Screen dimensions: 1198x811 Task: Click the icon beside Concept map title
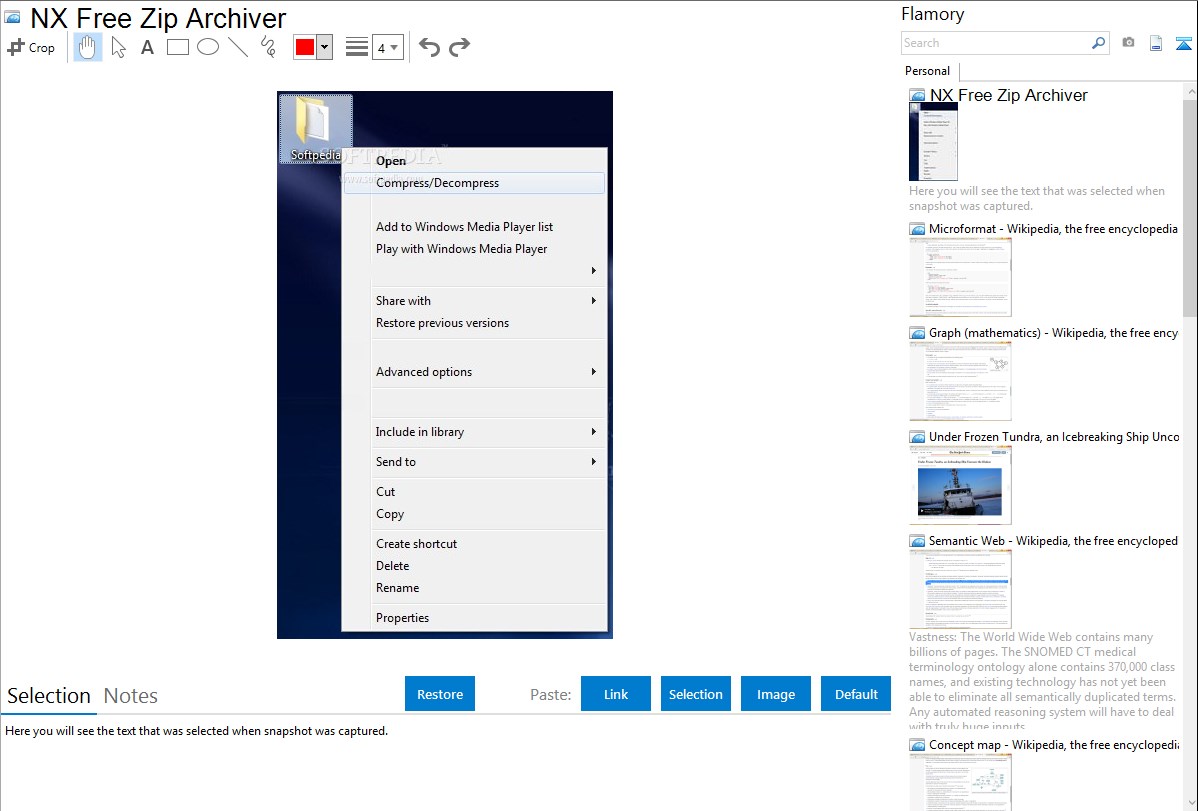point(917,745)
